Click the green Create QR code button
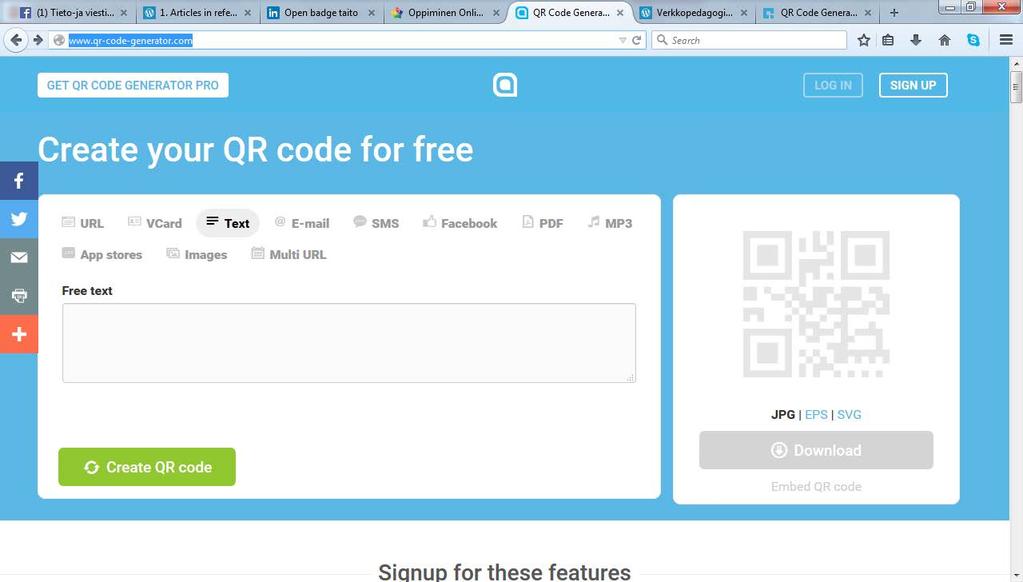Viewport: 1023px width, 582px height. 147,467
